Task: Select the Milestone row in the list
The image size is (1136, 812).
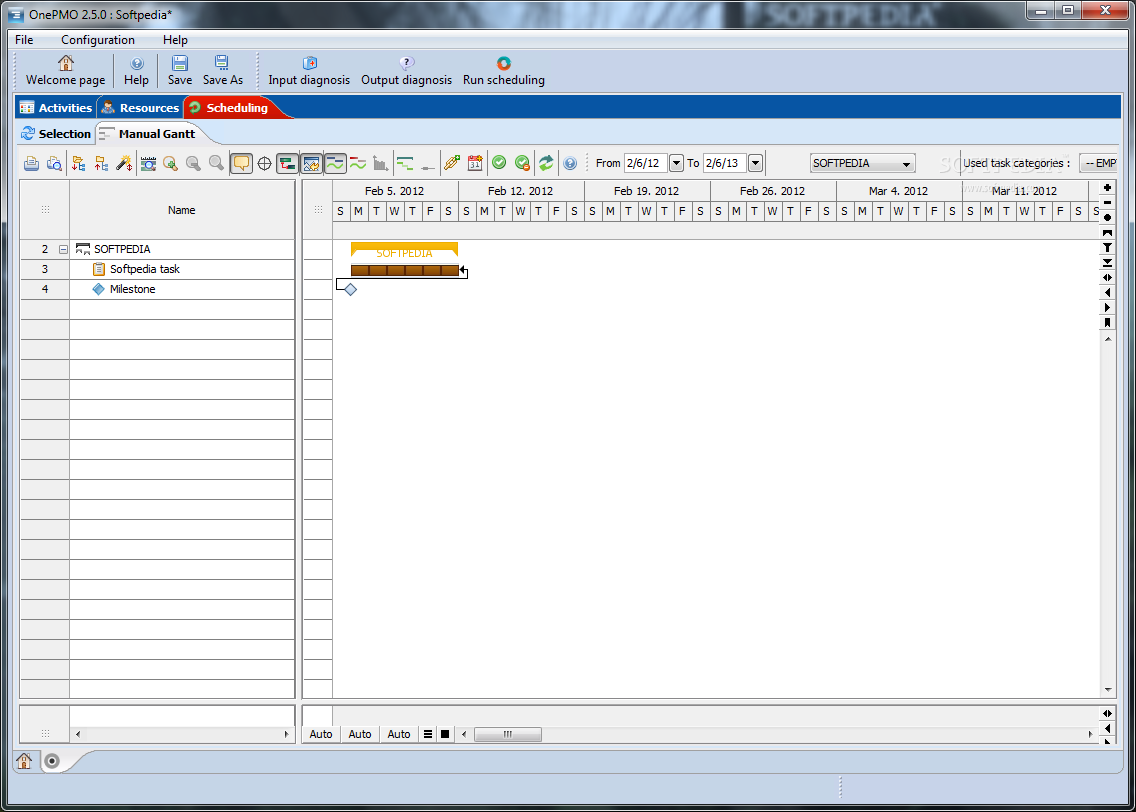Action: click(x=157, y=289)
